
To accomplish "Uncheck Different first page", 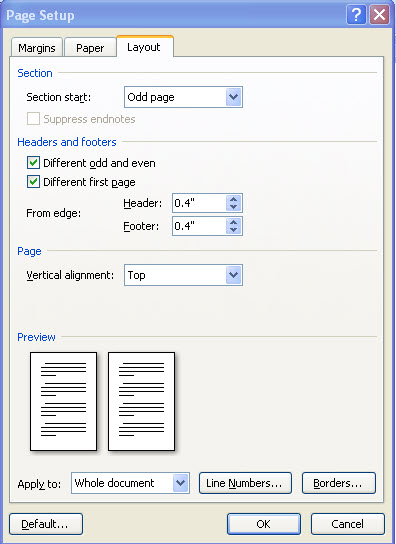I will (33, 182).
